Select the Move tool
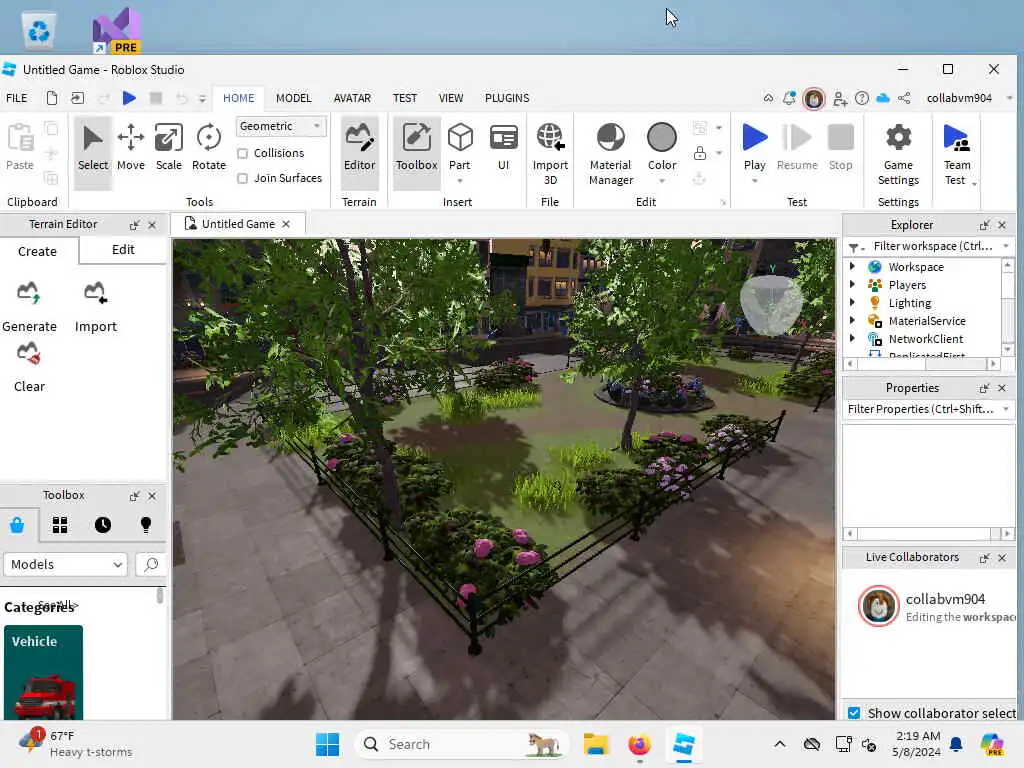The image size is (1024, 768). [131, 148]
